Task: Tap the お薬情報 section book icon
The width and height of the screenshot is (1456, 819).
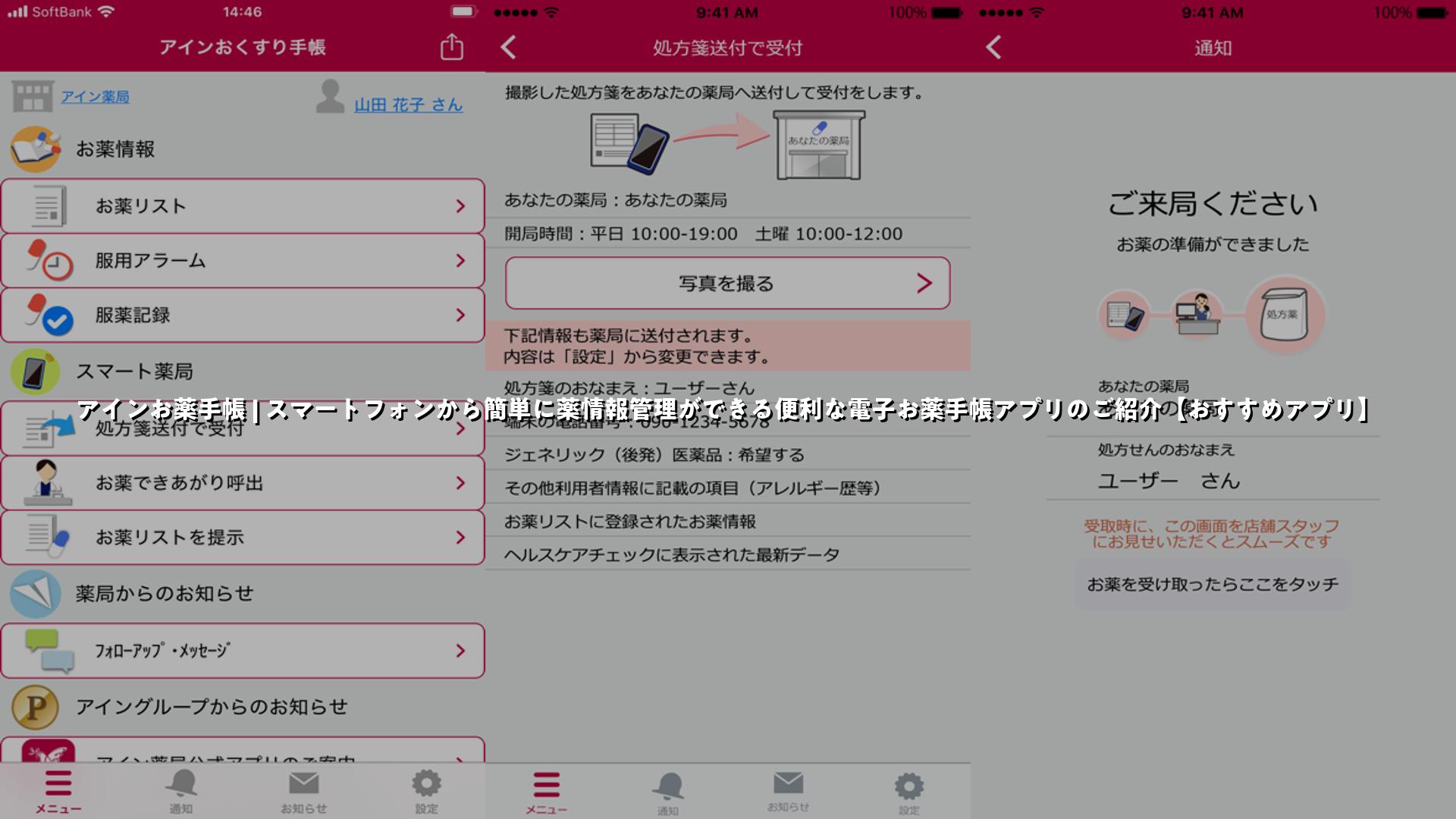Action: (36, 149)
